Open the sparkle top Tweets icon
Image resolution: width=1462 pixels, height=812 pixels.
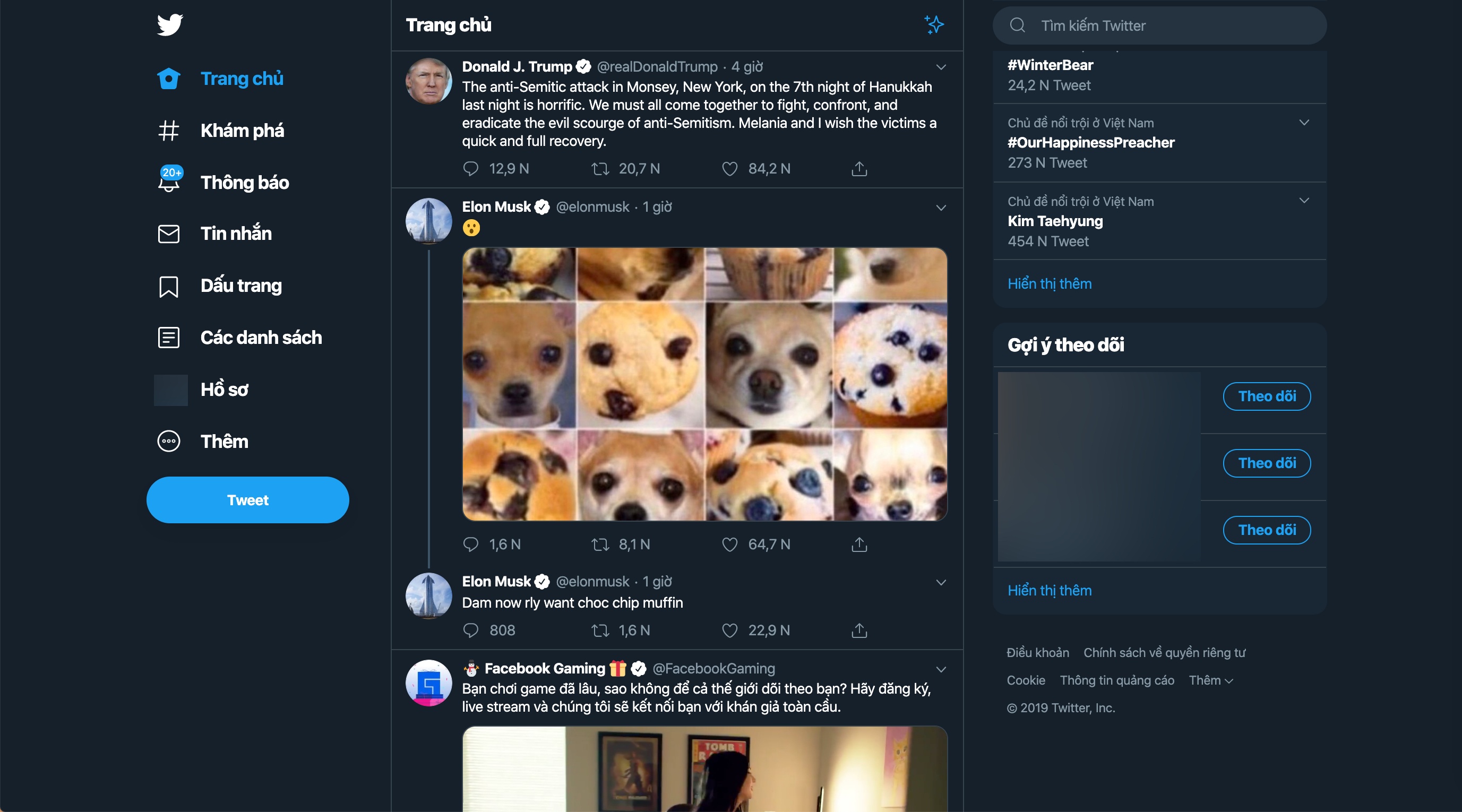[934, 25]
